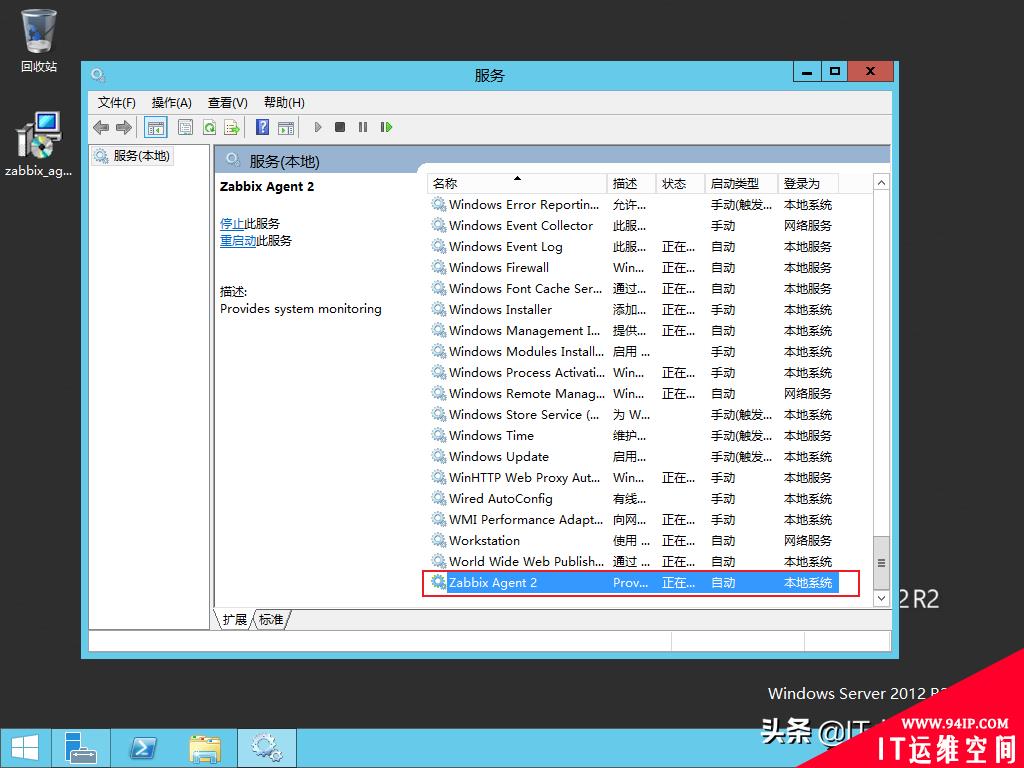Switch to the 扩展 tab
Image resolution: width=1024 pixels, height=768 pixels.
coord(234,619)
